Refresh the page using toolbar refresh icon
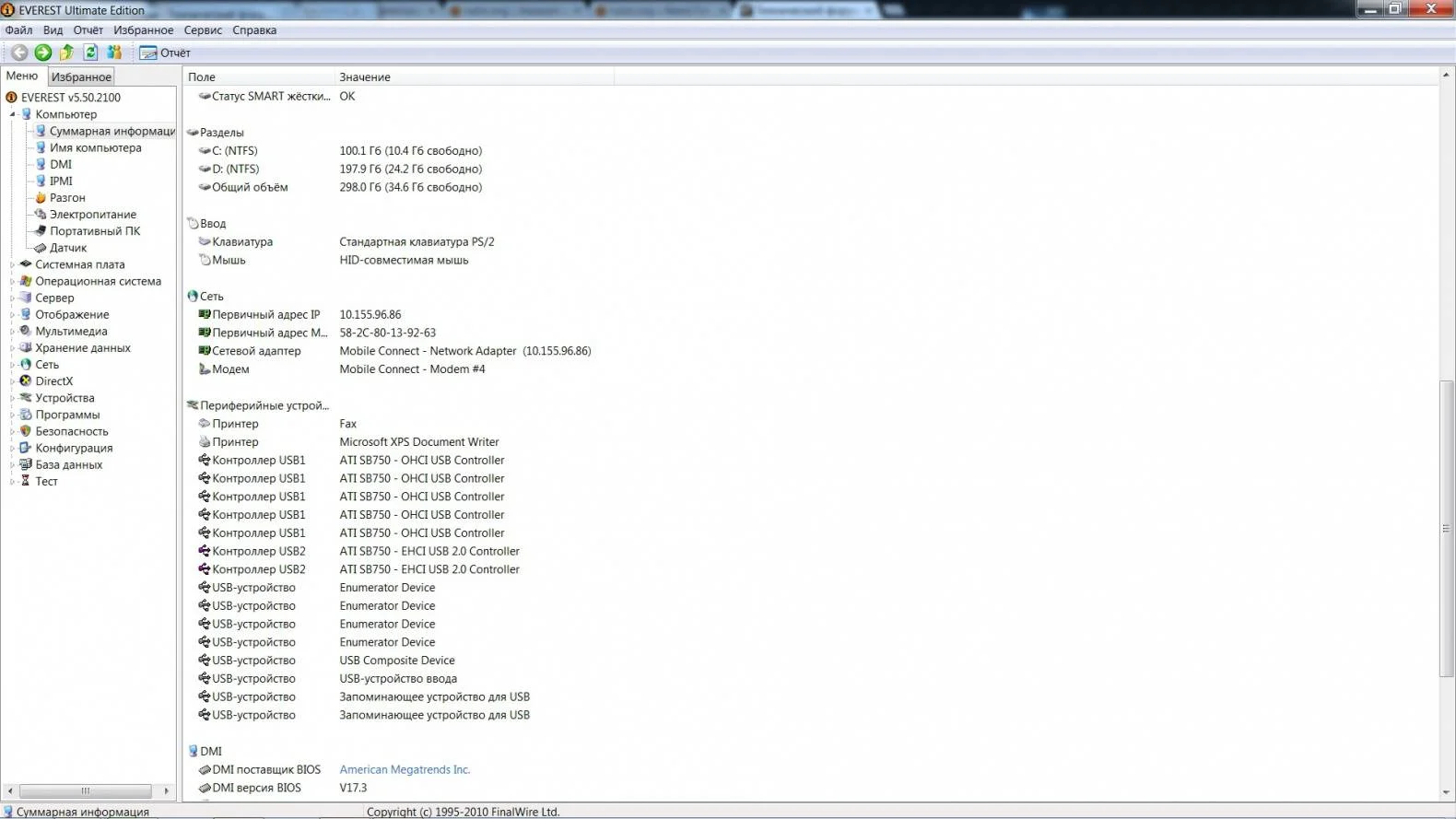The height and width of the screenshot is (819, 1456). [x=90, y=53]
